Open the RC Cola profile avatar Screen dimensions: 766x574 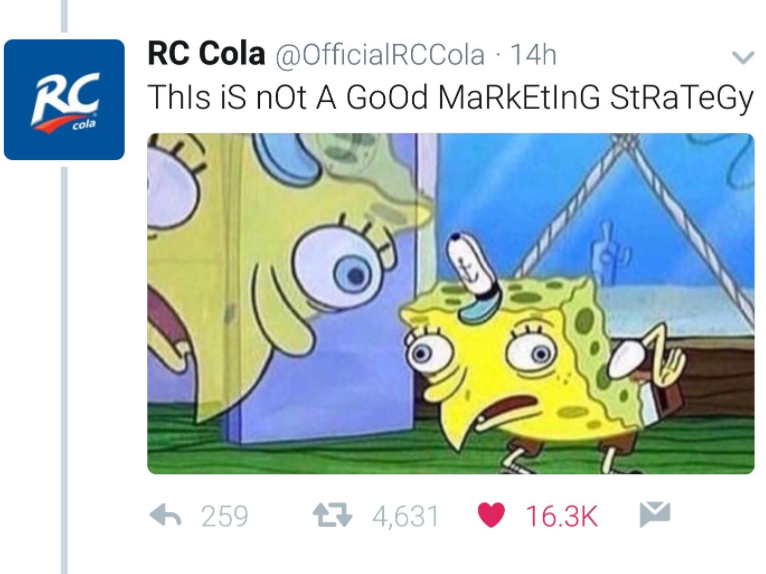tap(64, 100)
